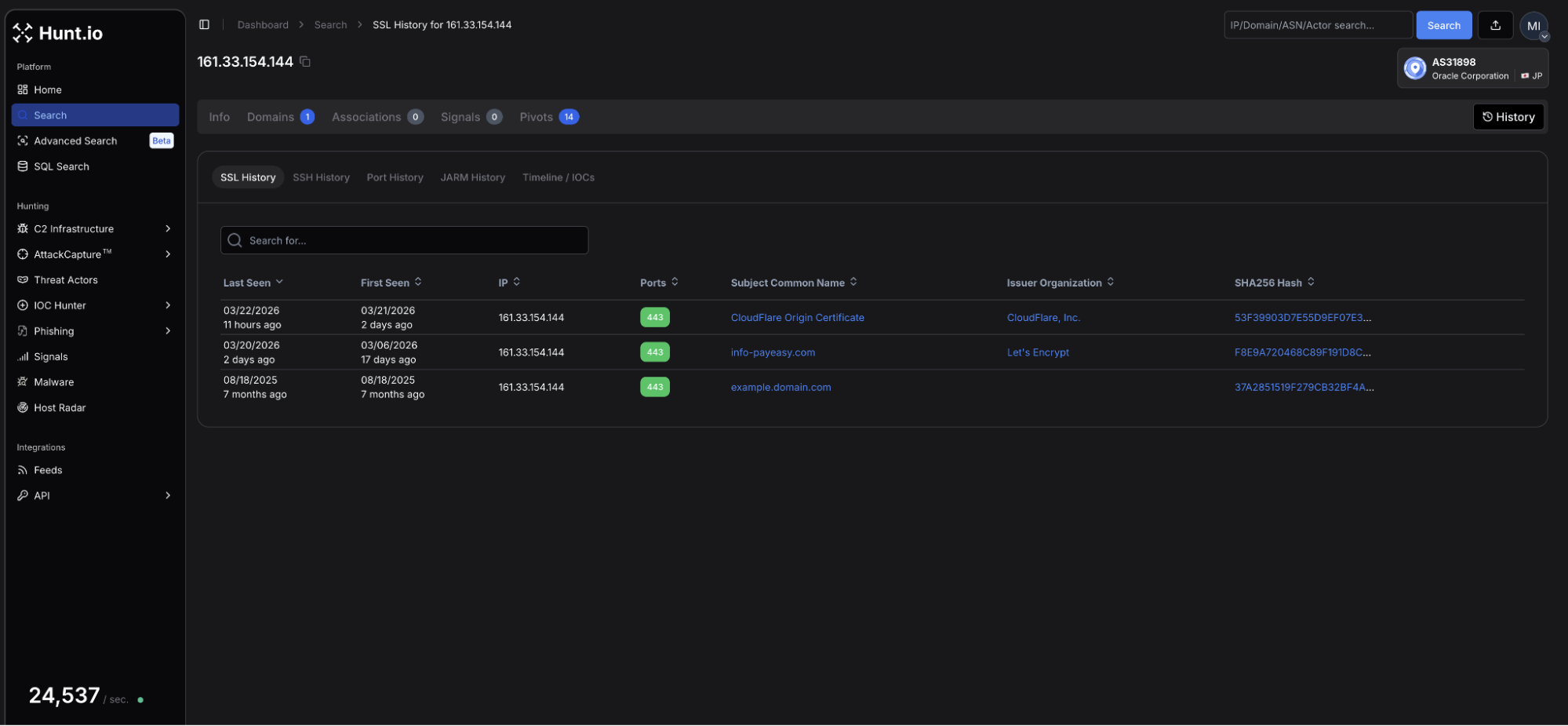Click the upload/export icon button
The width and height of the screenshot is (1568, 726).
(1495, 25)
